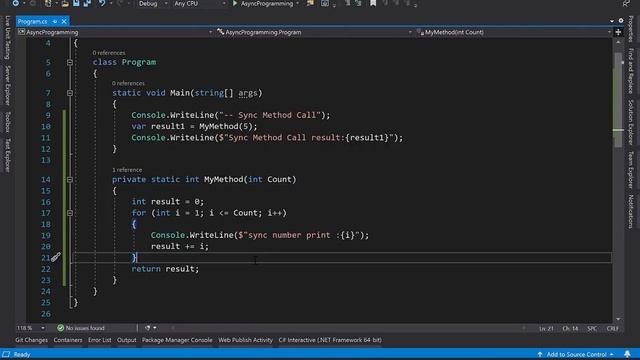Viewport: 640px width, 360px height.
Task: Open the Web Publish Activity tab
Action: point(245,340)
